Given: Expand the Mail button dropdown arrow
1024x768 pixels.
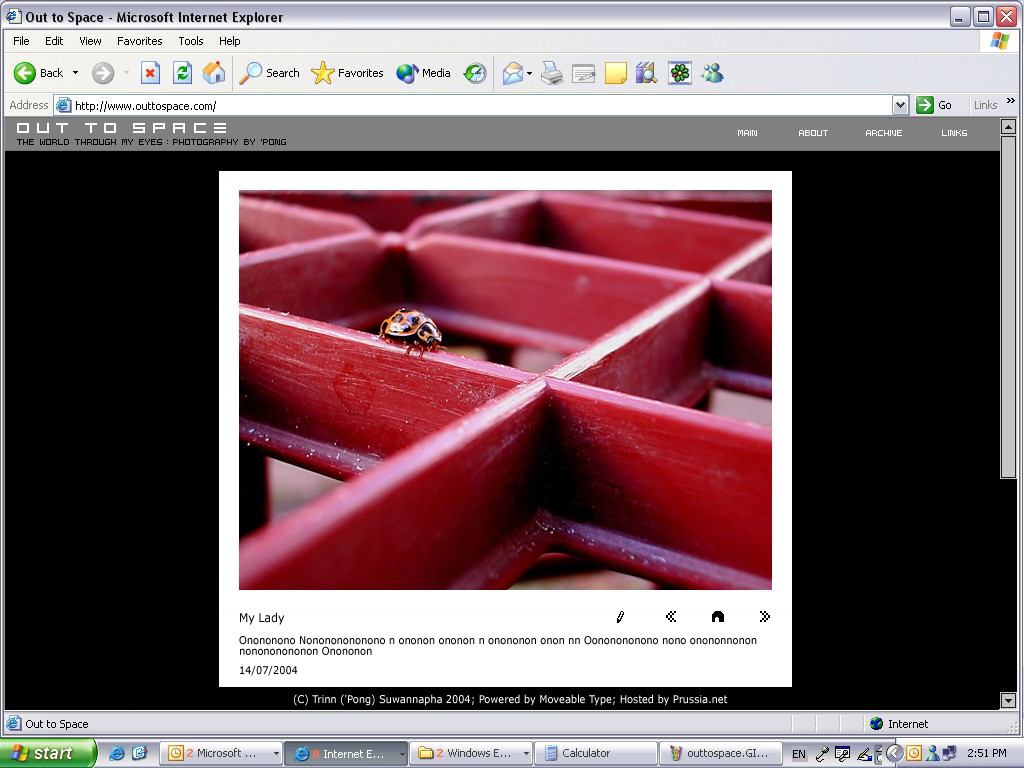Looking at the screenshot, I should point(530,73).
